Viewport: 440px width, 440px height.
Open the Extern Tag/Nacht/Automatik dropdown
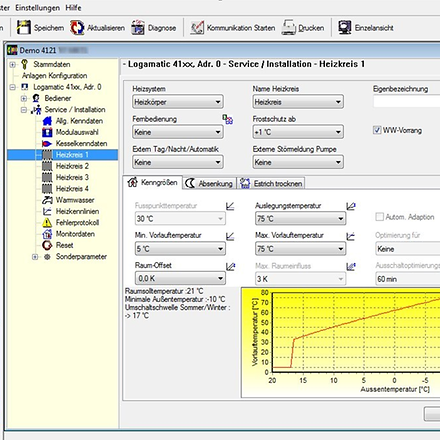point(178,162)
